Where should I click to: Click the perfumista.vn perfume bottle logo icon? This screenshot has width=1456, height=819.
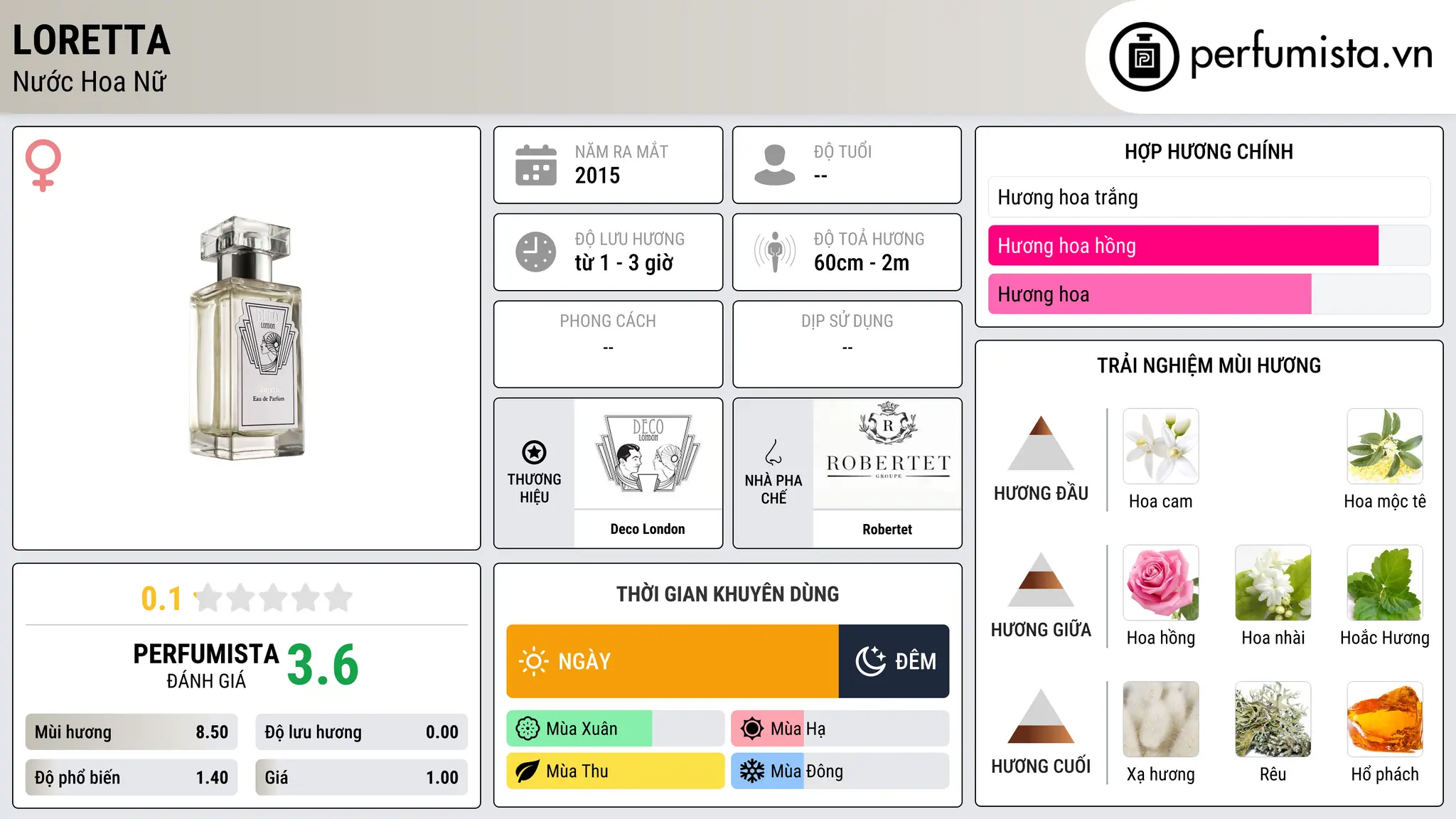click(1144, 57)
